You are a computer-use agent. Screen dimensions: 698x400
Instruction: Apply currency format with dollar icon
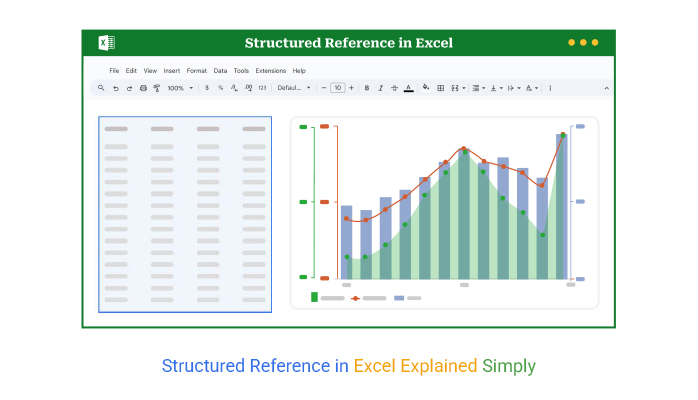[207, 88]
